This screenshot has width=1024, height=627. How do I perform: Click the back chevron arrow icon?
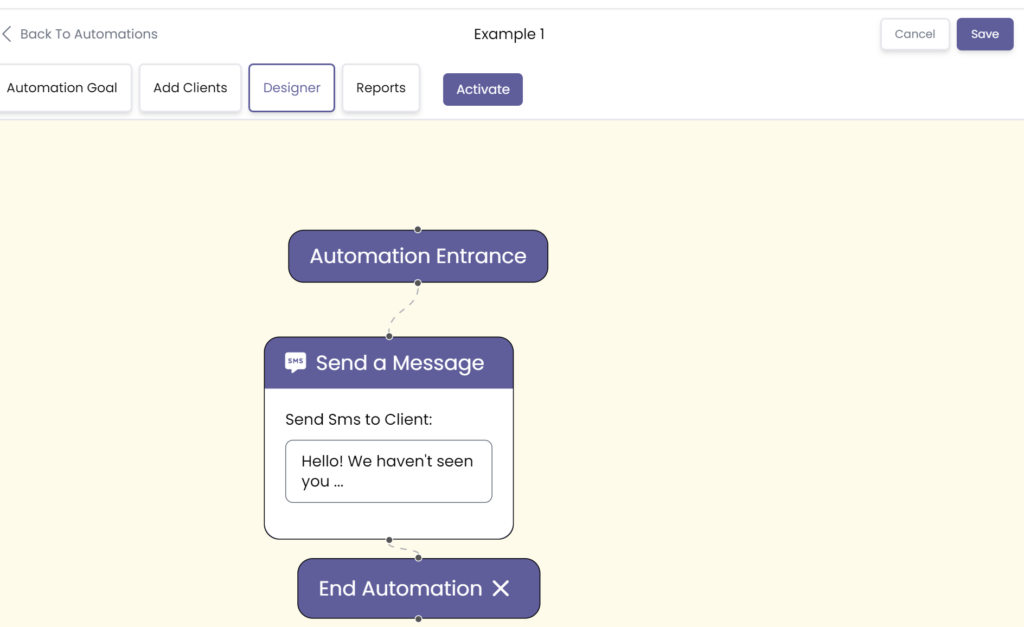(7, 34)
